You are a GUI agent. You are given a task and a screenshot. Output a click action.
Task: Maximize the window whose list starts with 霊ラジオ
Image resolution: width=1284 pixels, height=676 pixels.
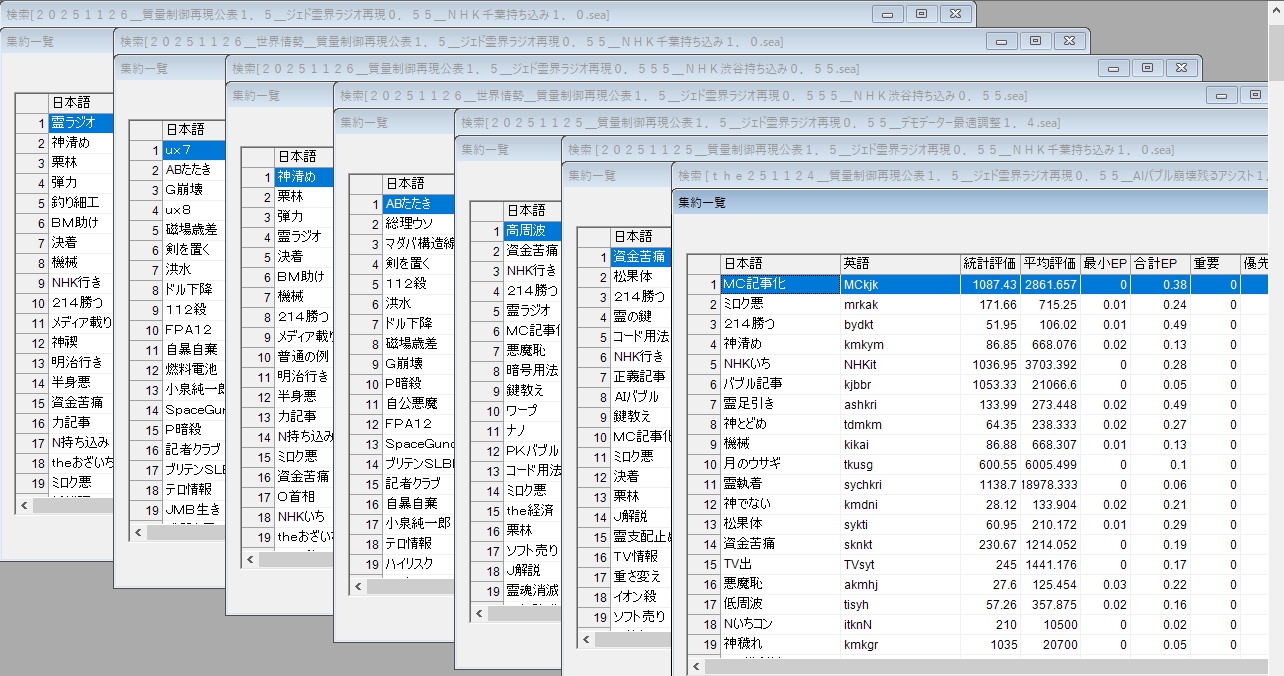[x=921, y=14]
